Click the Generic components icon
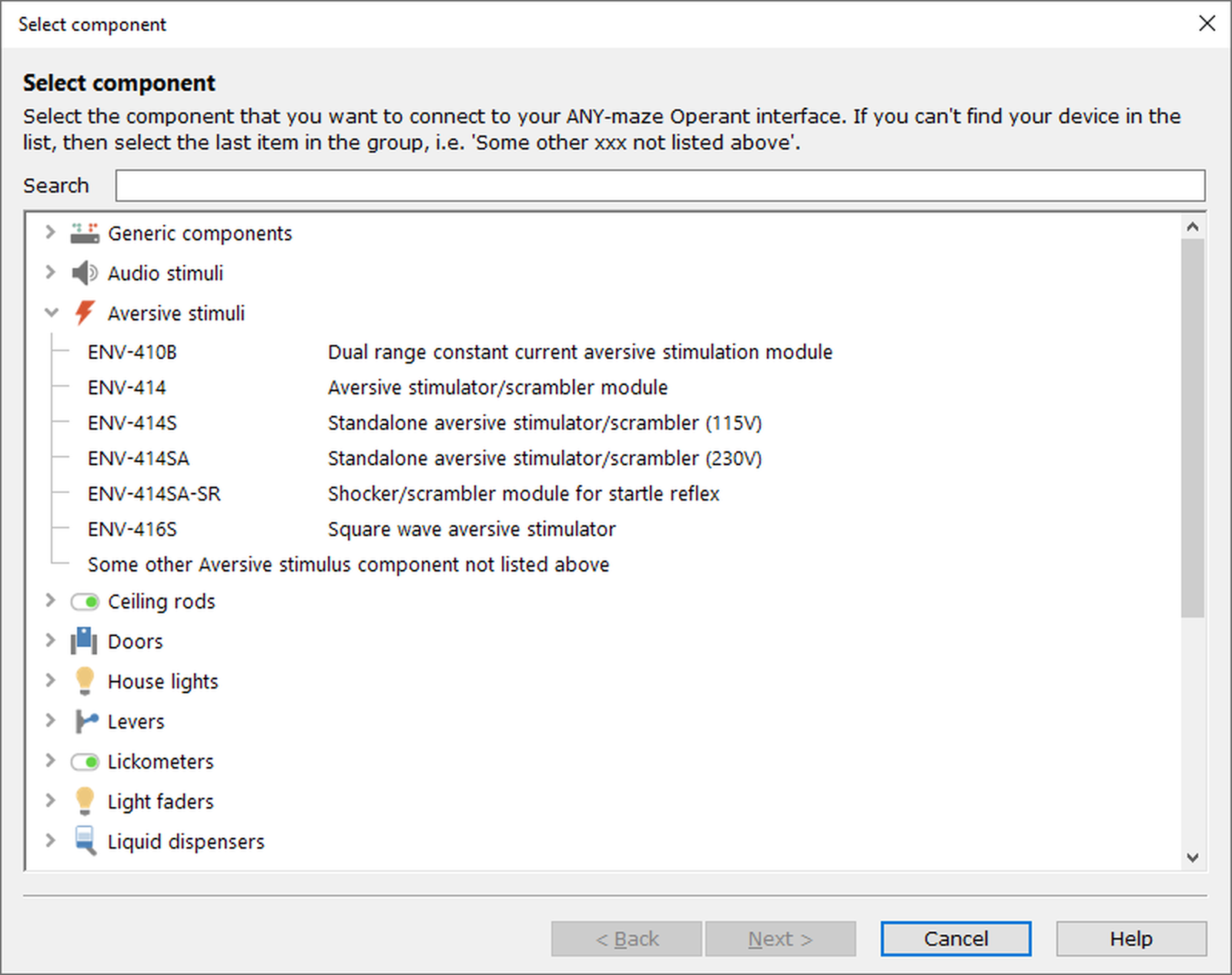 (x=85, y=233)
